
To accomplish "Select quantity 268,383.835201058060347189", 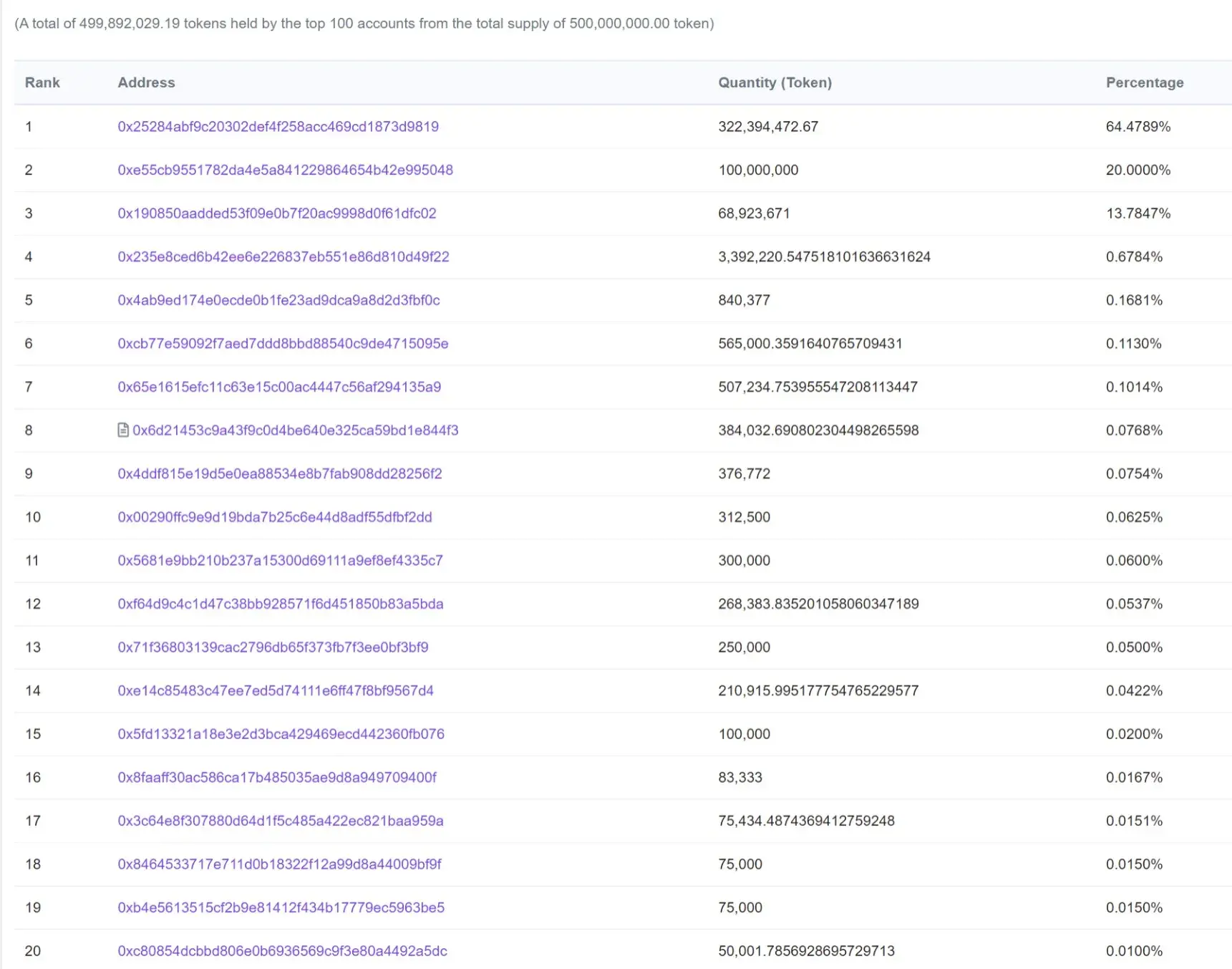I will pyautogui.click(x=818, y=604).
